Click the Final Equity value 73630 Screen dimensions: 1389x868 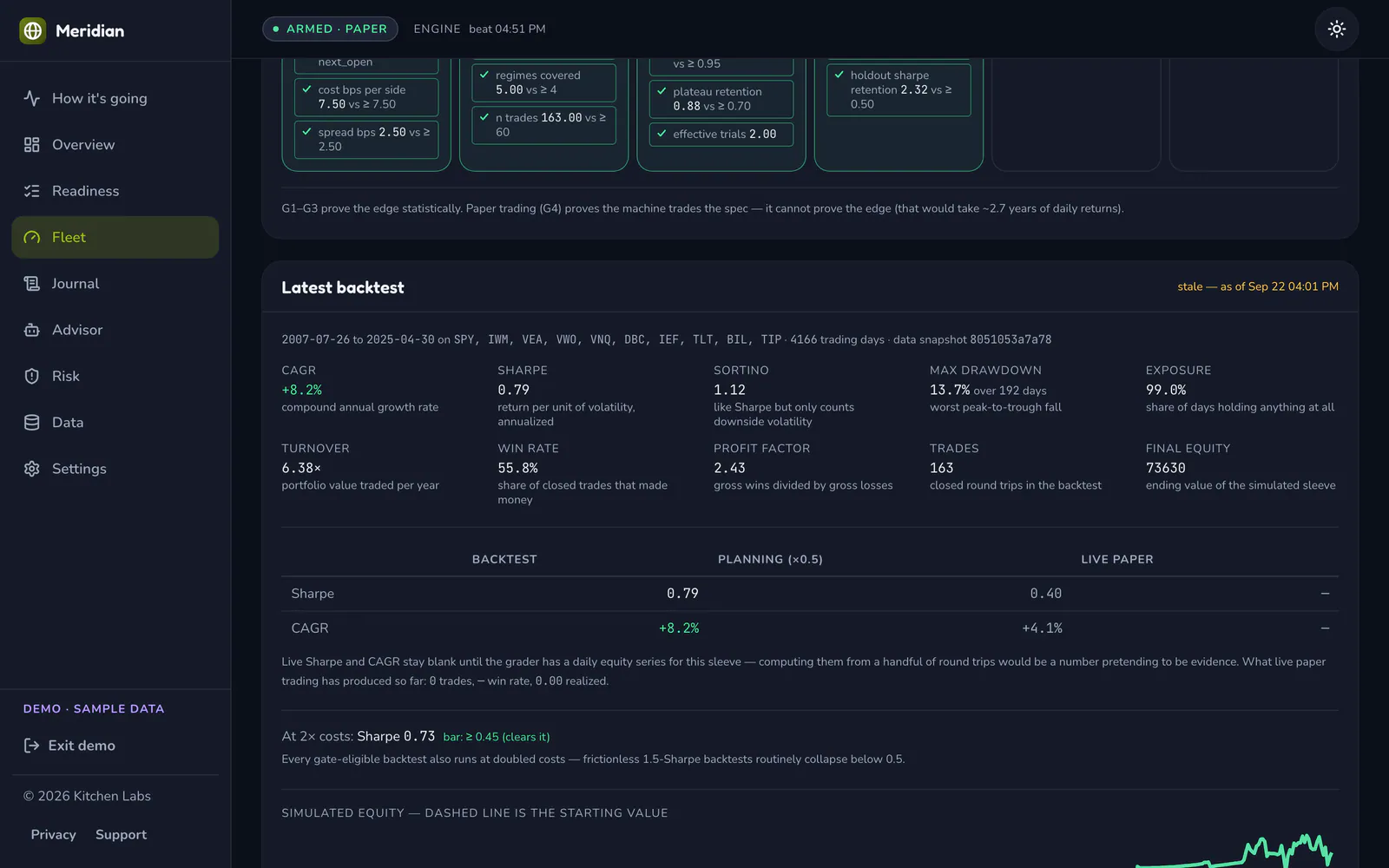tap(1165, 468)
